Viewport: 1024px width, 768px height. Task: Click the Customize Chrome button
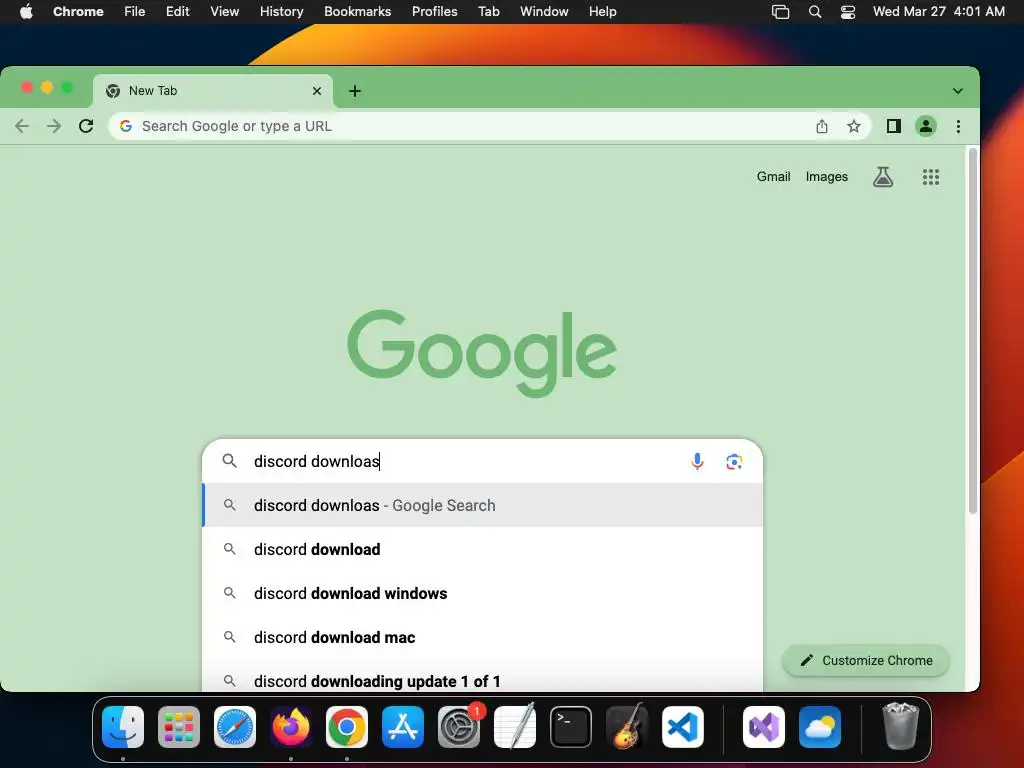pyautogui.click(x=865, y=660)
